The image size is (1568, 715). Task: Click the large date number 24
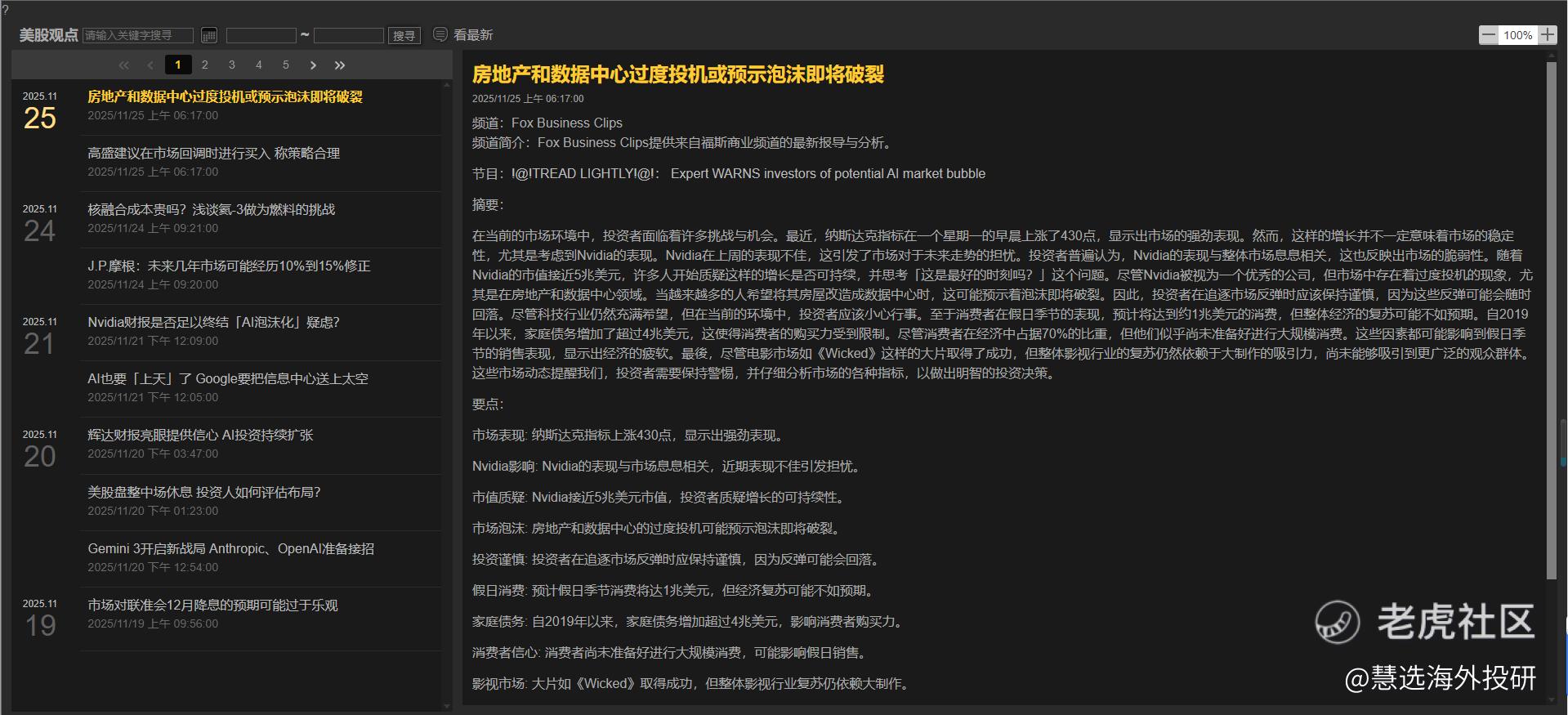(x=40, y=231)
